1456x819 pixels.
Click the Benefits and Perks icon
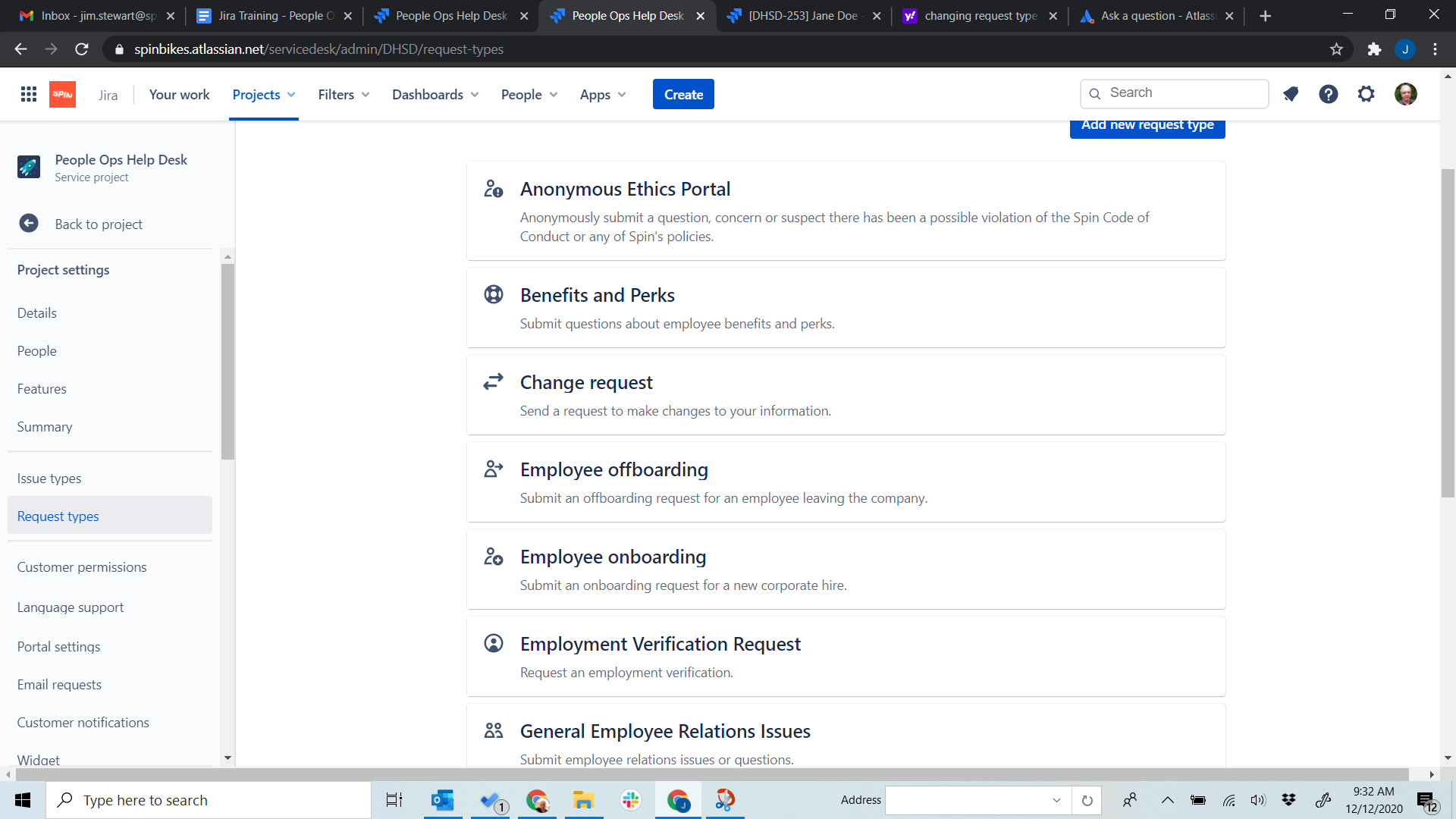(494, 294)
